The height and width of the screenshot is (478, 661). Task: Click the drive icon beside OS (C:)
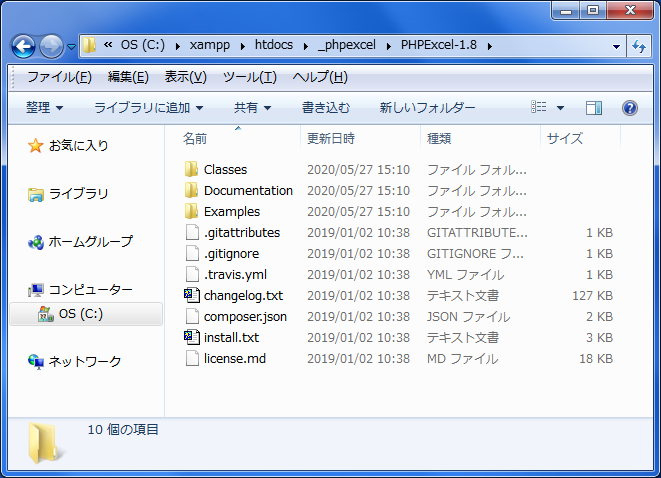[x=46, y=314]
